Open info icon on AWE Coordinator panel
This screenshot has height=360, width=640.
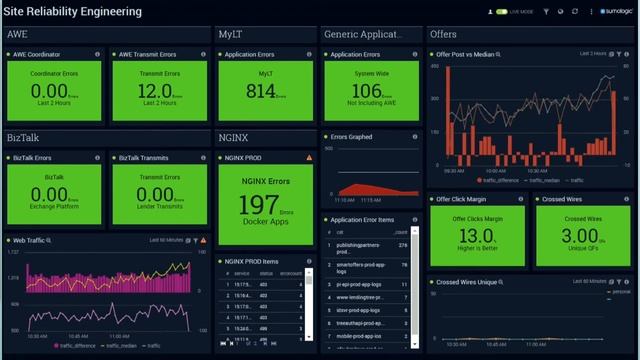click(x=97, y=54)
